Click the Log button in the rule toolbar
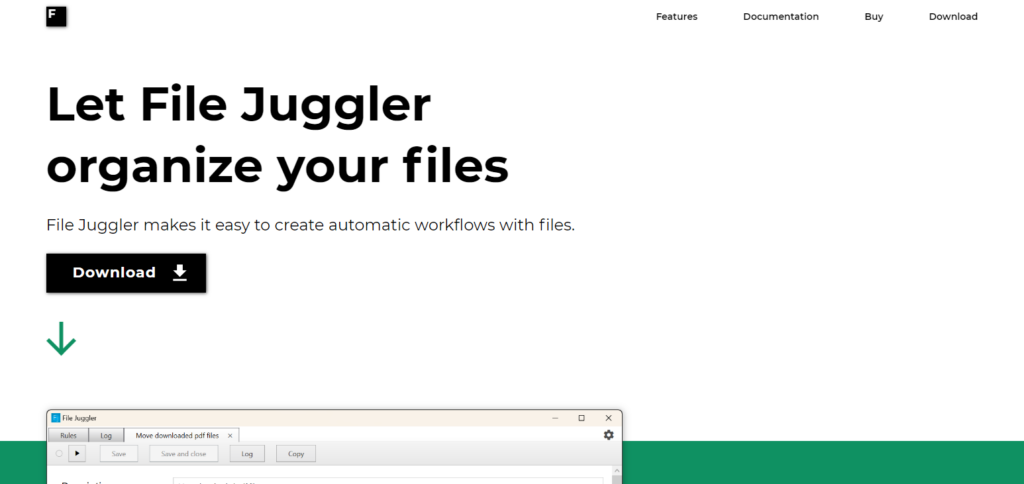 tap(246, 454)
